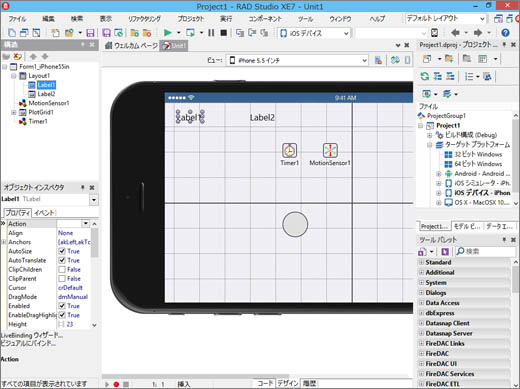Click the Save toolbar icon

click(90, 33)
